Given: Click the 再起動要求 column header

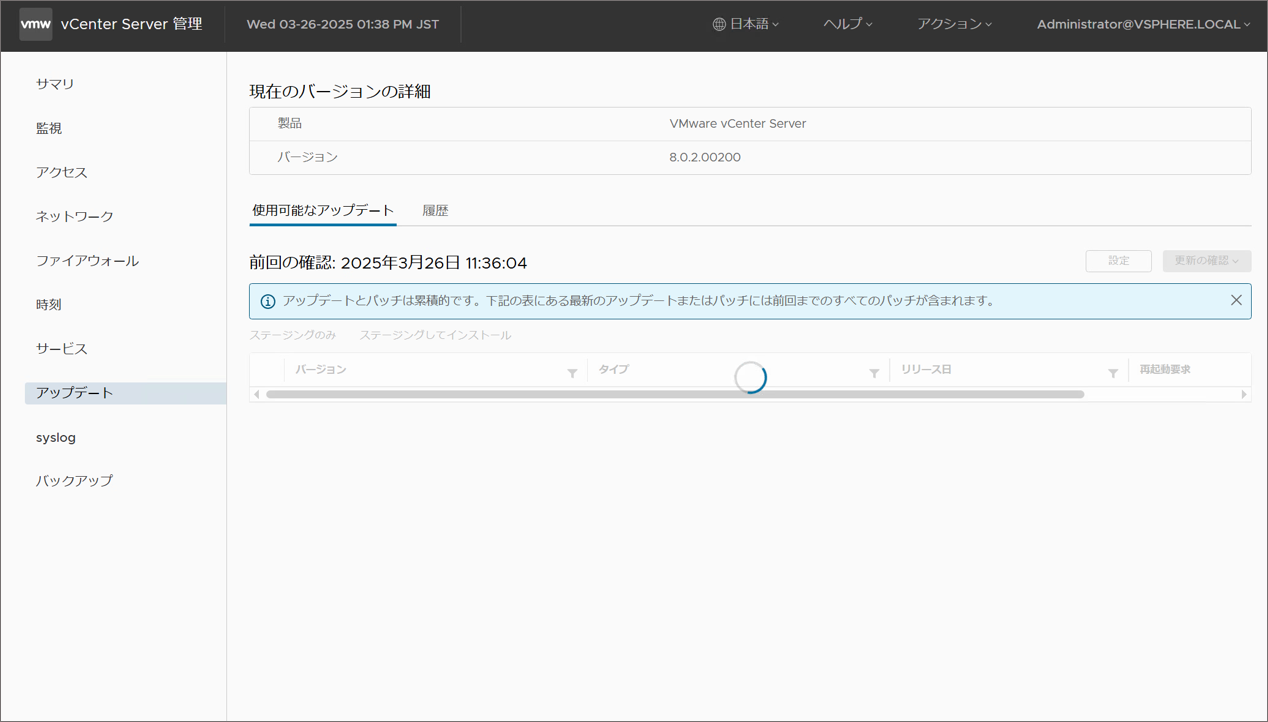Looking at the screenshot, I should (1165, 369).
